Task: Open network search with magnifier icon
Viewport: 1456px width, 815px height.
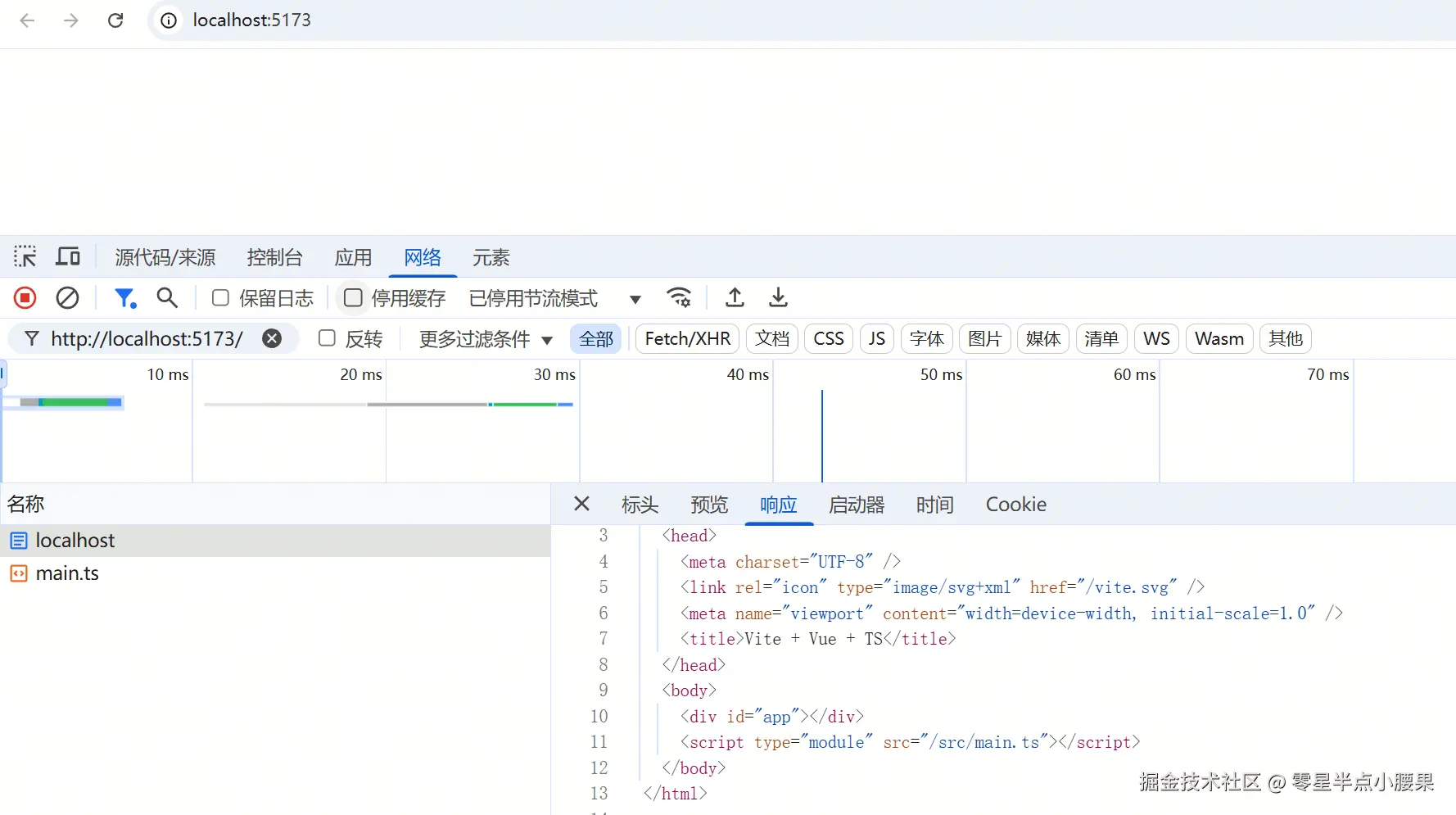Action: click(167, 298)
